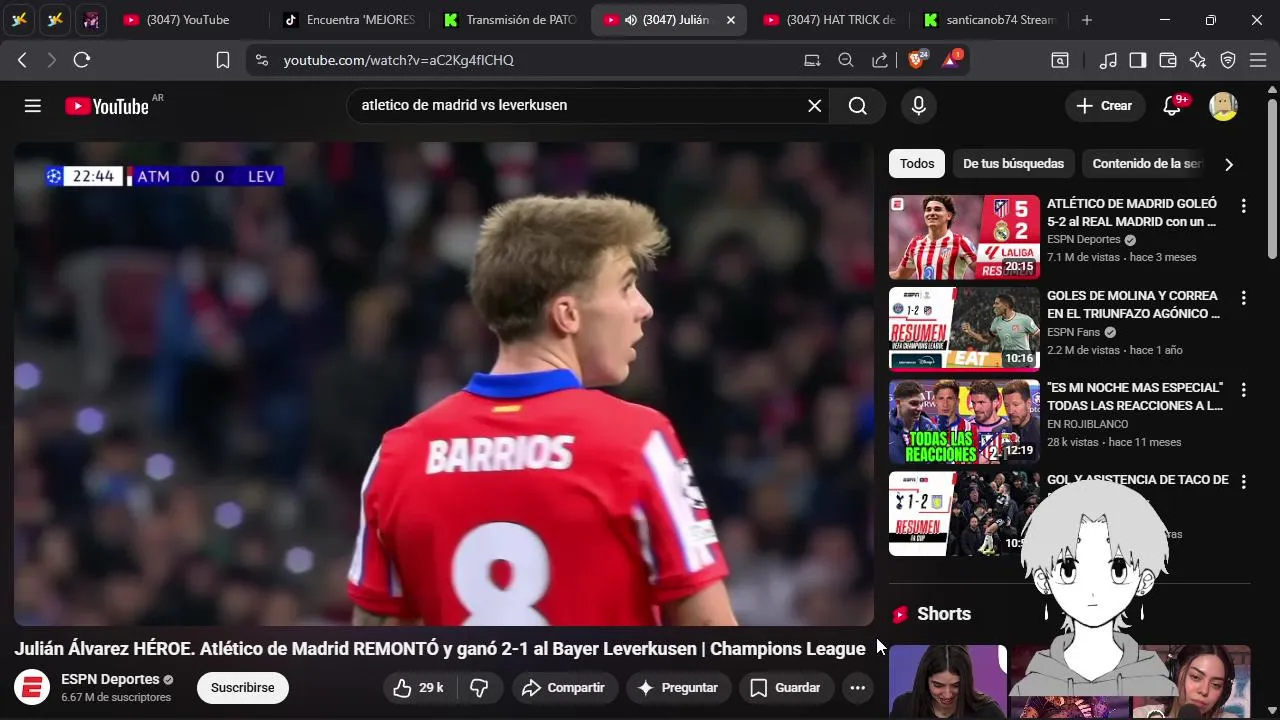
Task: Open site settings icon in address bar
Action: [262, 60]
